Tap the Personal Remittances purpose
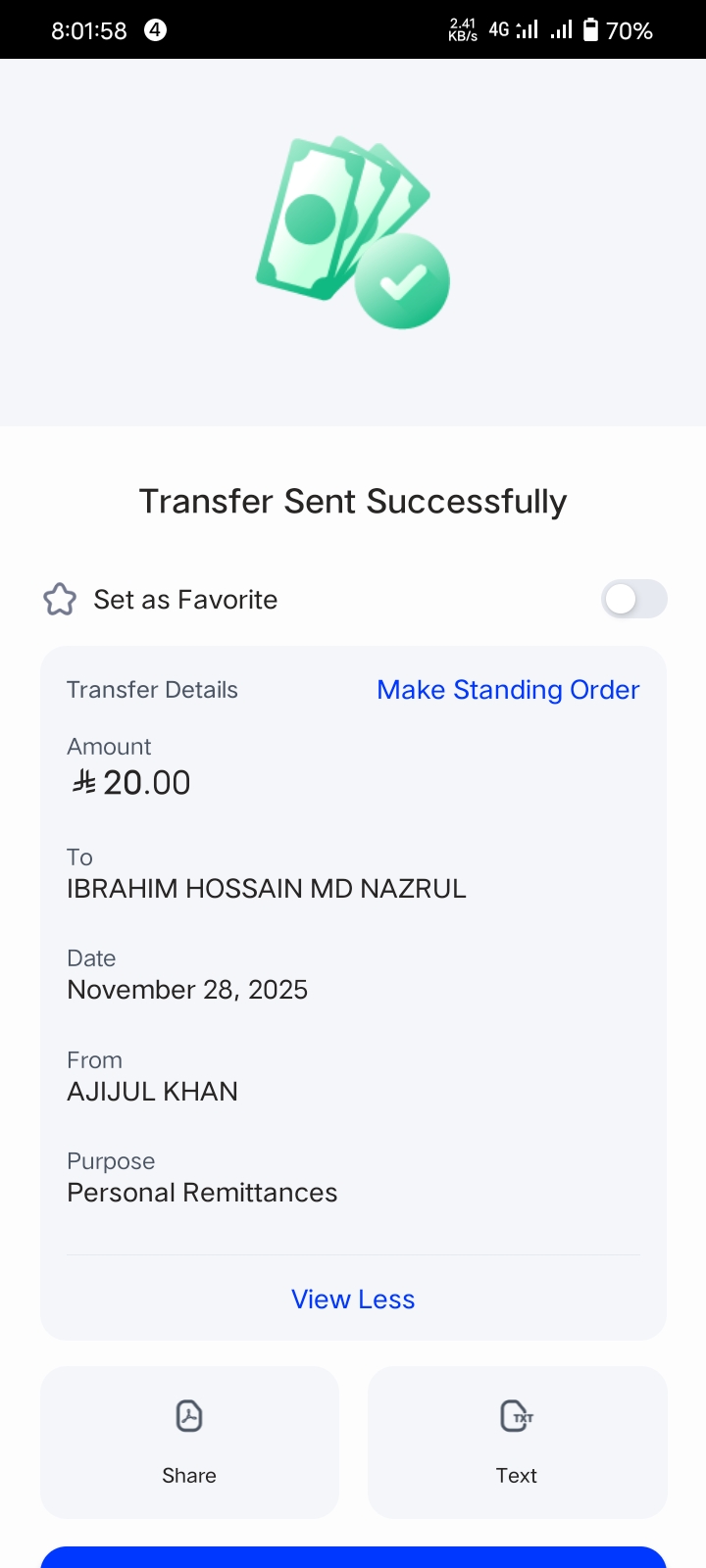The width and height of the screenshot is (706, 1568). click(x=202, y=1193)
